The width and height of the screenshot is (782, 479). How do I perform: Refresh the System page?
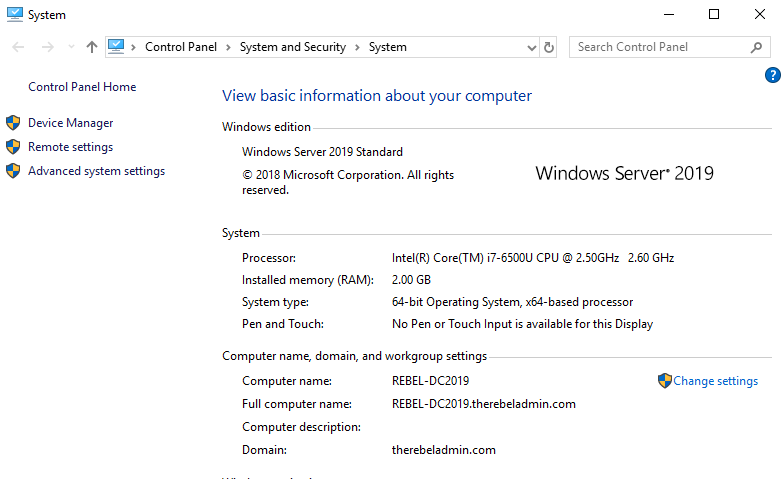(x=549, y=47)
